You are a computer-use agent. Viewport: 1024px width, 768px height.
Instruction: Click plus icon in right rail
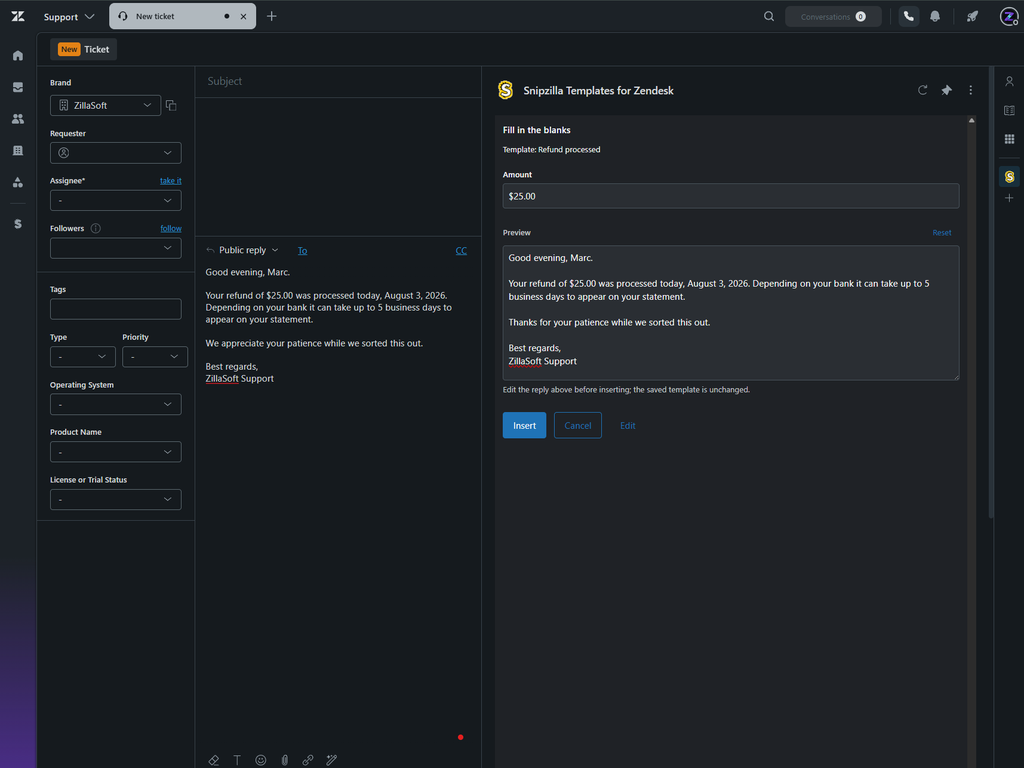[x=1009, y=198]
